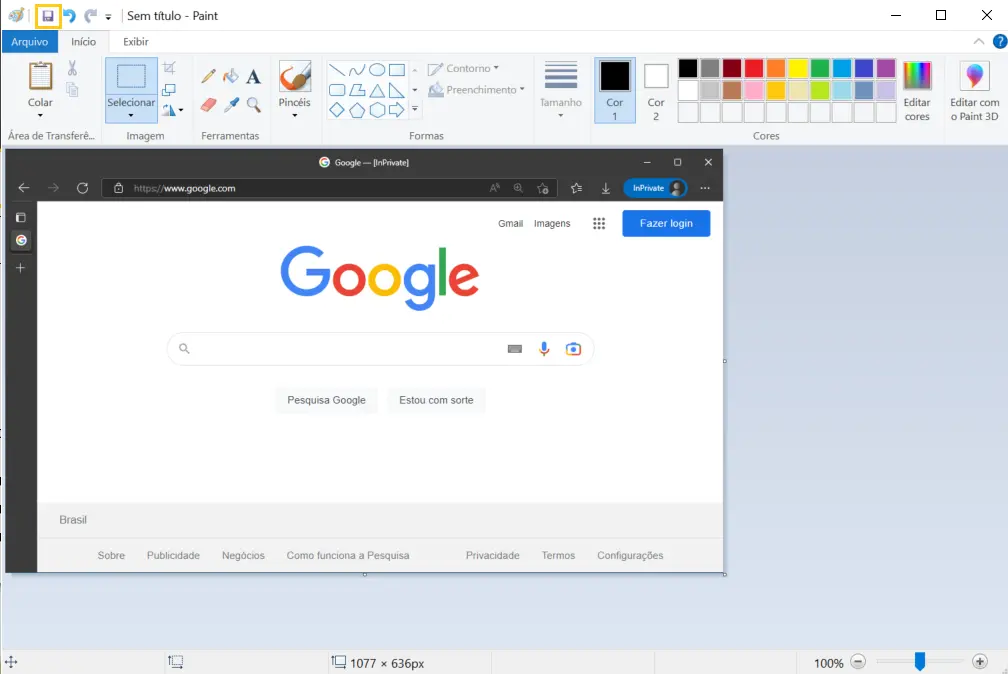Click Pesquisa Google button in canvas
The image size is (1008, 674).
[x=327, y=400]
